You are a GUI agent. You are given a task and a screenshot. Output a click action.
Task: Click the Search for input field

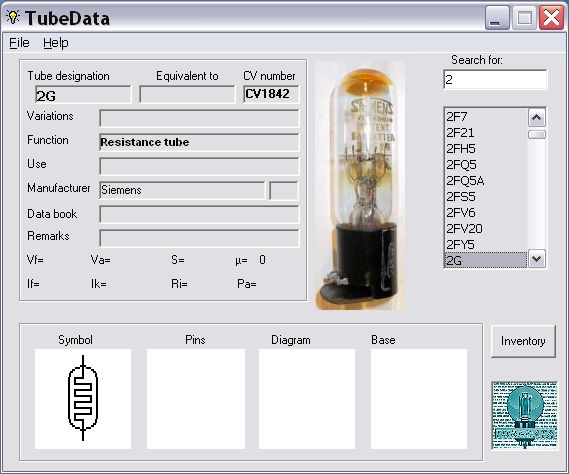495,79
